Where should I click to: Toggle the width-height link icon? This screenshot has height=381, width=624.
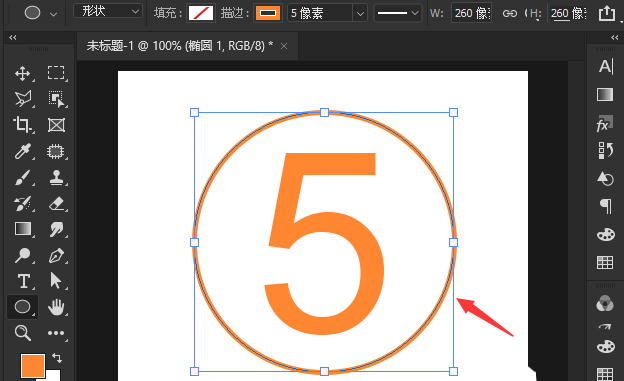coord(509,14)
